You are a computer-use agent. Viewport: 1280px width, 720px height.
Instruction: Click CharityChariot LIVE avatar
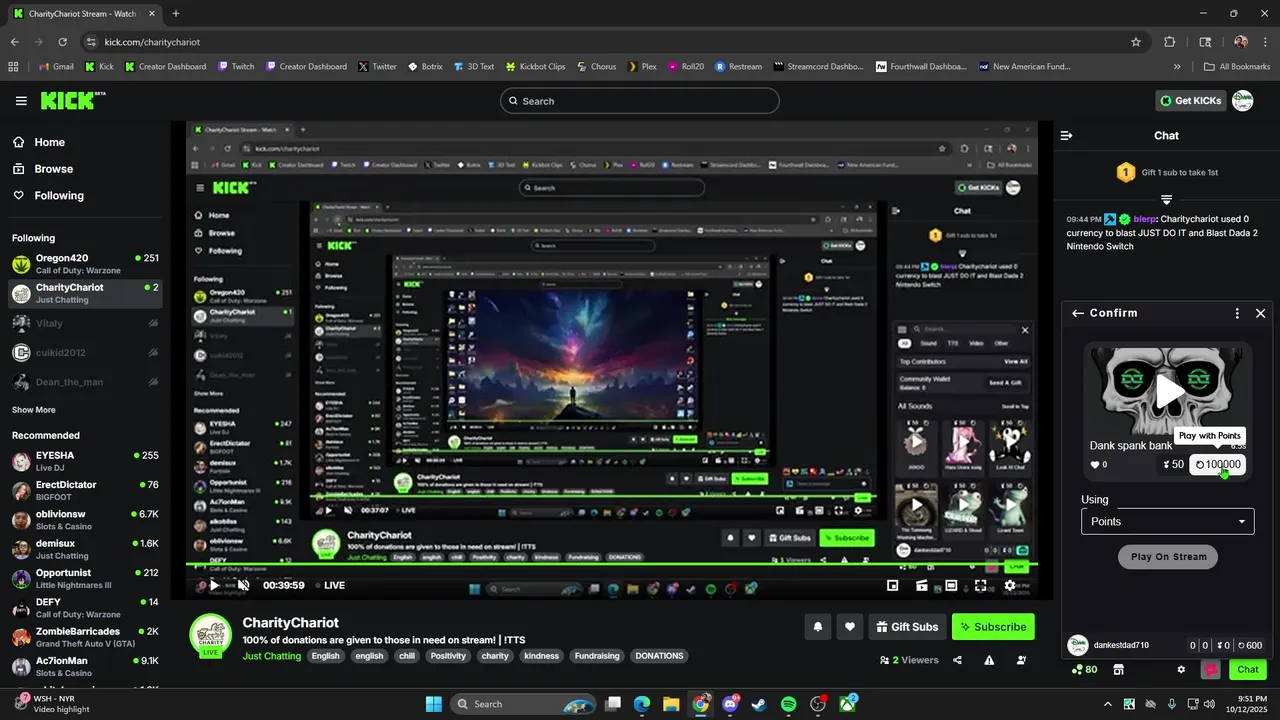211,635
